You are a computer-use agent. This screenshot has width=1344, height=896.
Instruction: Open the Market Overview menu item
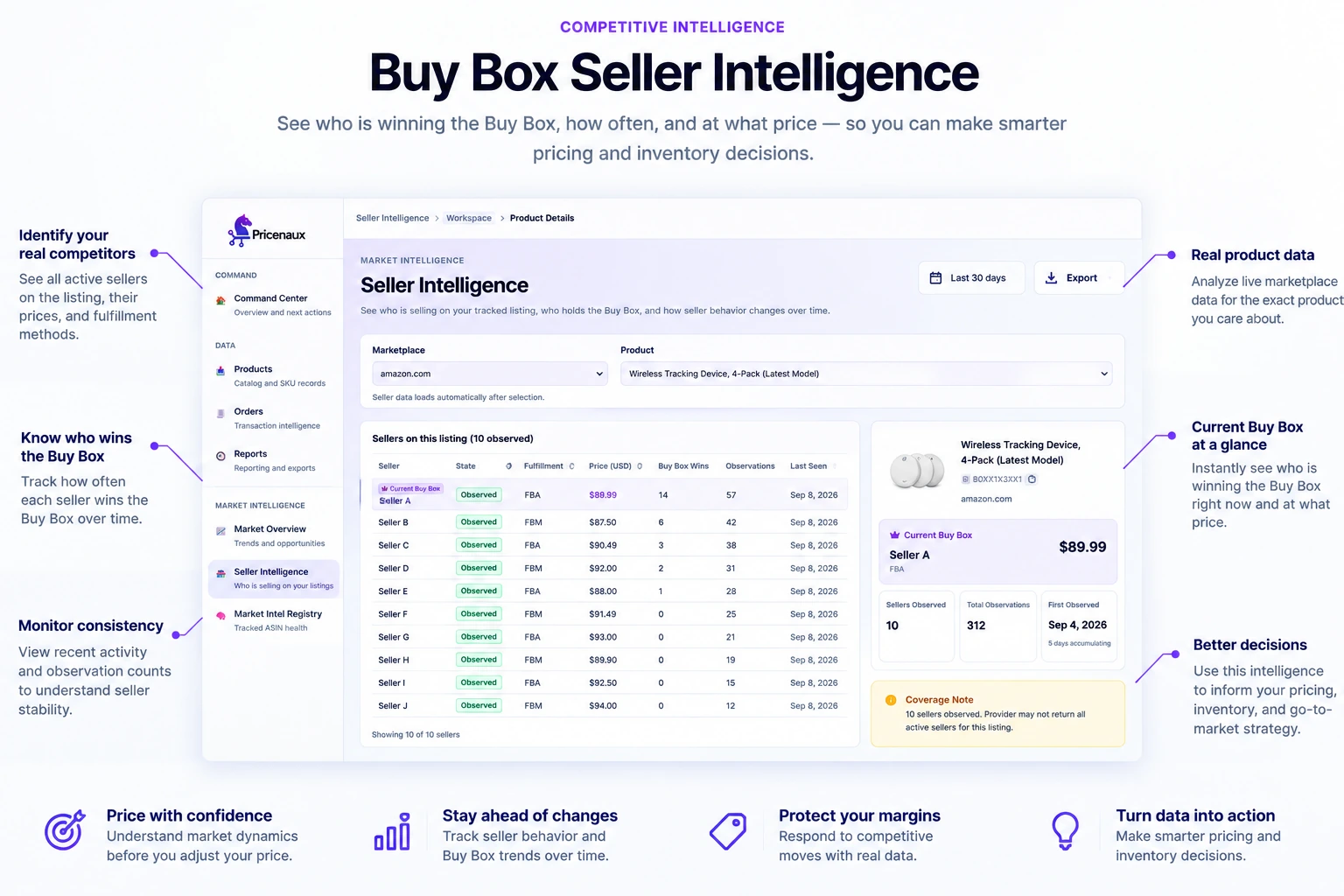(x=274, y=536)
